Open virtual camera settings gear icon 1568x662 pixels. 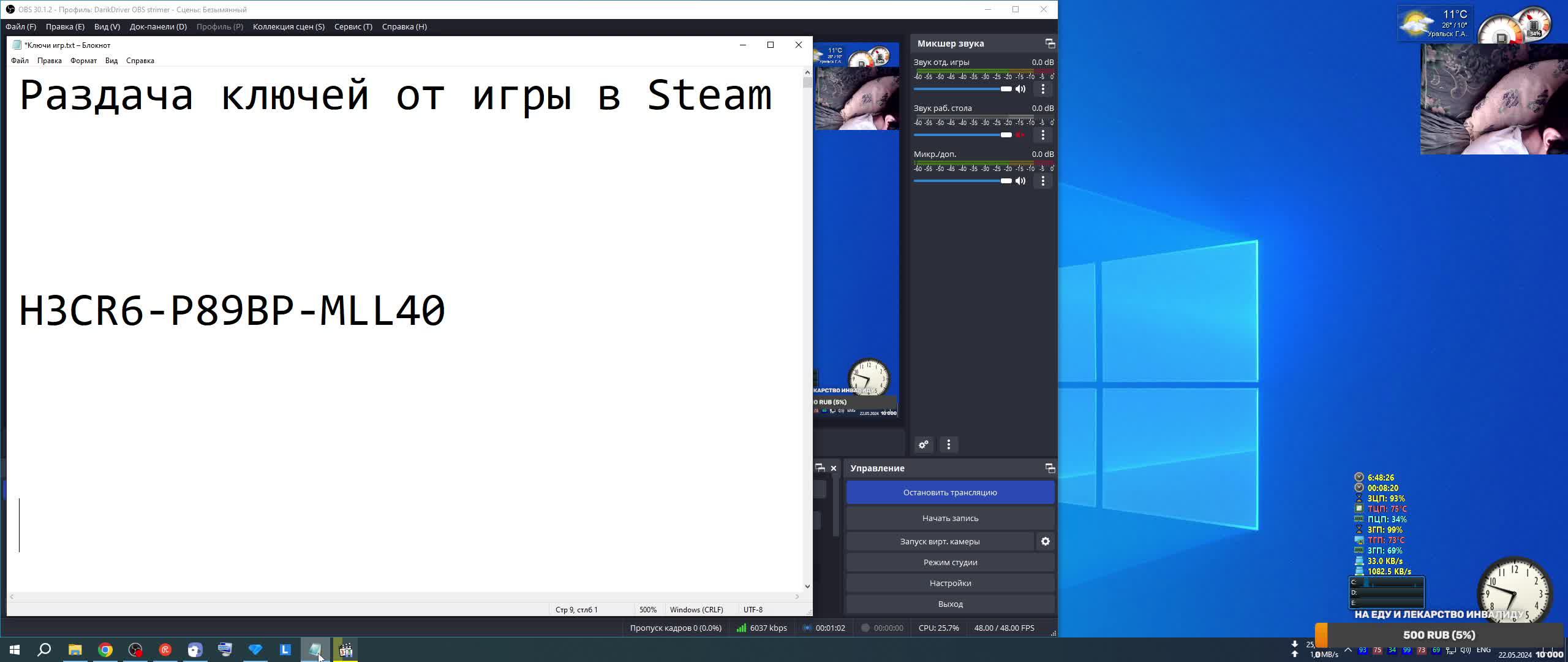[1046, 541]
